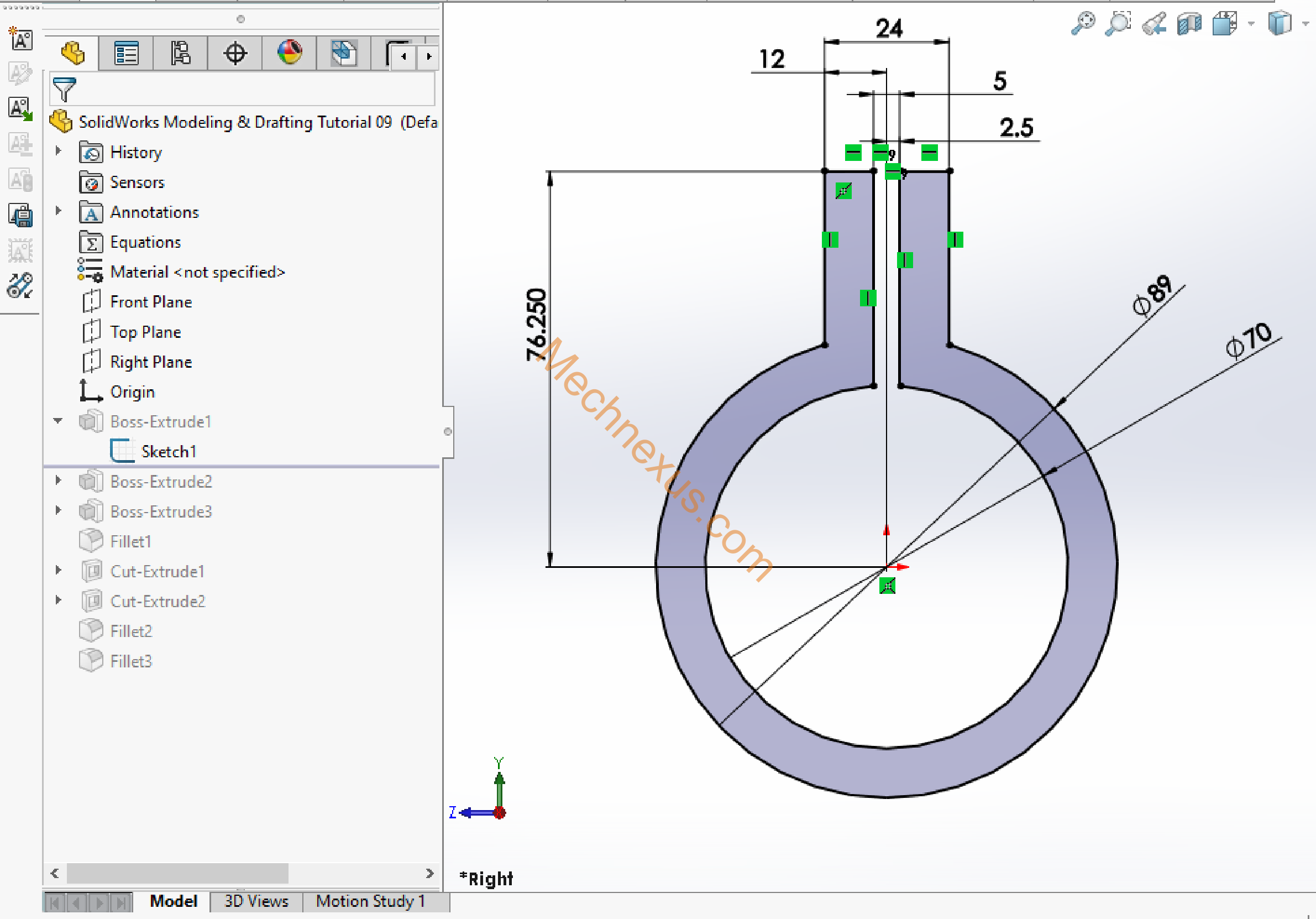Open the View Orientation dropdown arrow
The width and height of the screenshot is (1316, 919).
[1251, 24]
